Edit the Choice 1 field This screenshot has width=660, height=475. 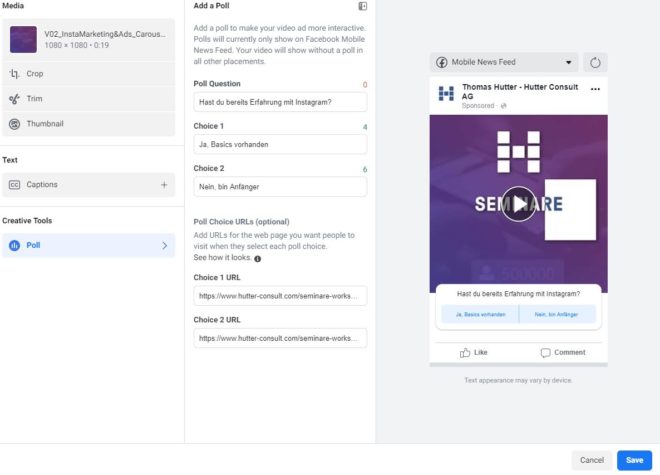[280, 144]
